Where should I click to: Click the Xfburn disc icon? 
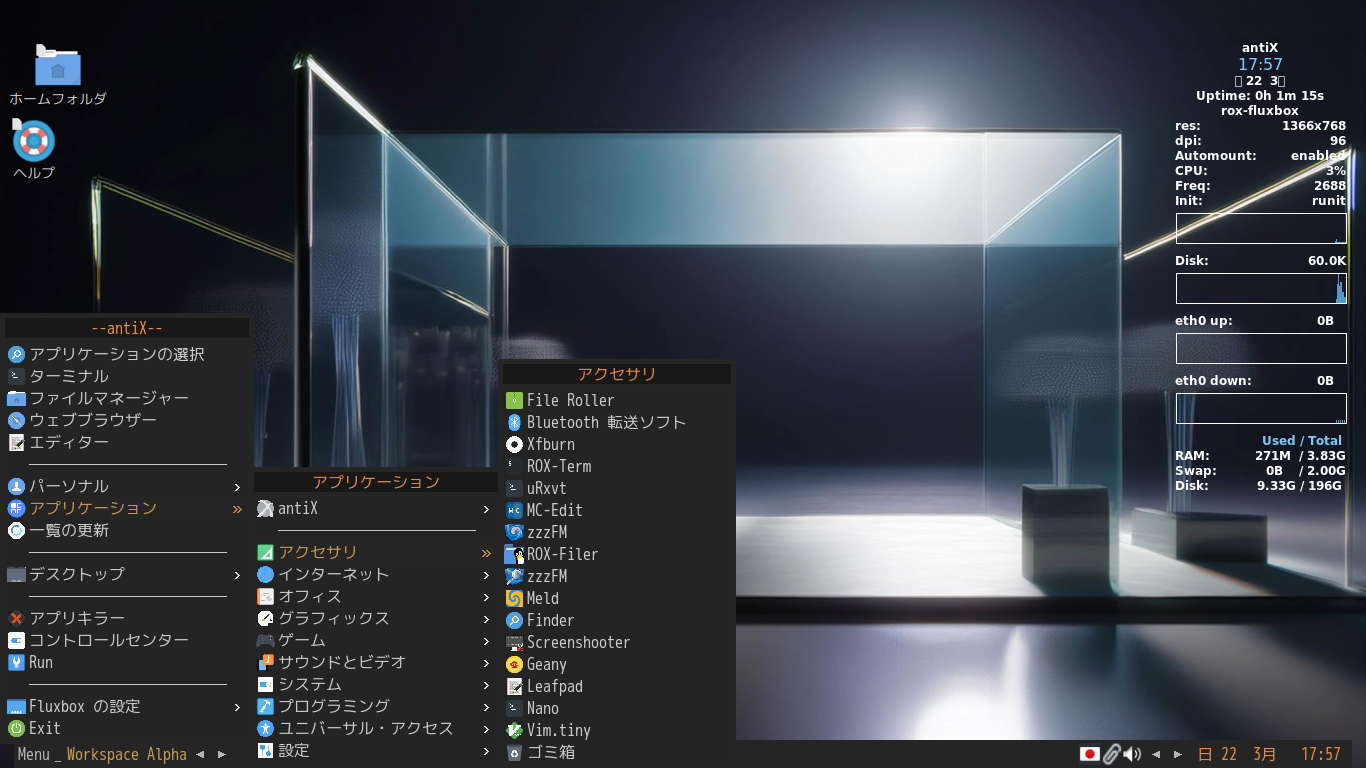point(515,444)
